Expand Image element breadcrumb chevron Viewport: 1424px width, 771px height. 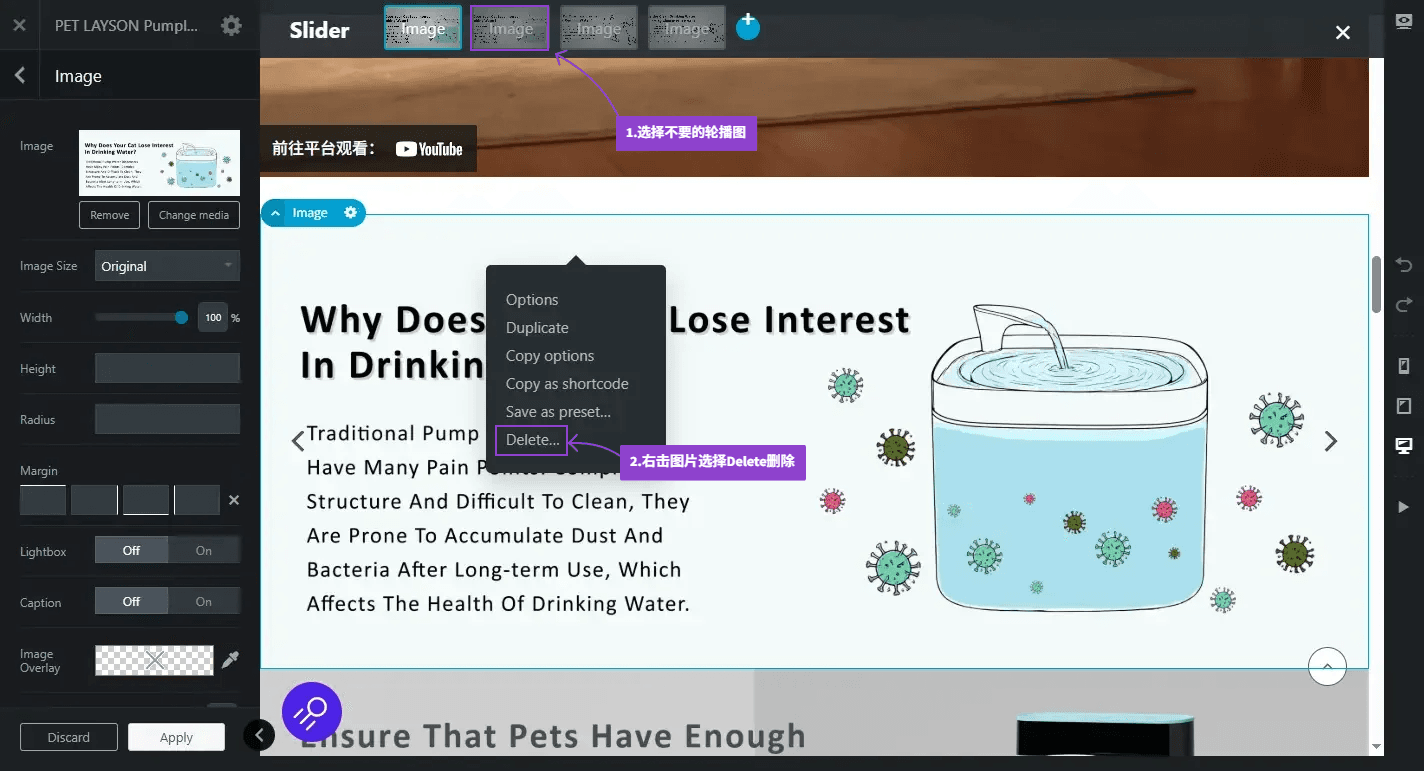click(x=275, y=213)
